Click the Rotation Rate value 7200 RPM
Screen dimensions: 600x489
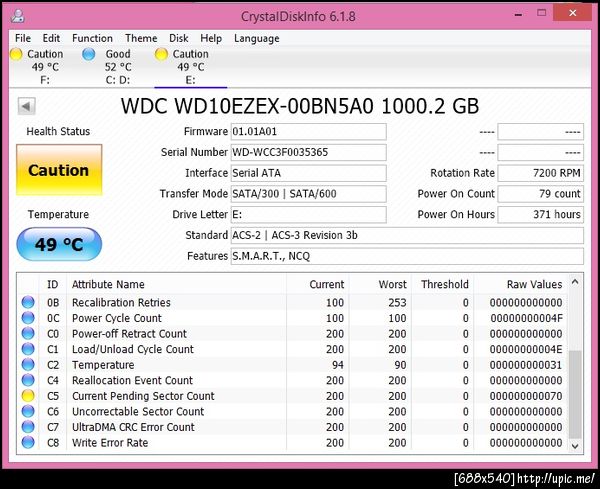[540, 173]
